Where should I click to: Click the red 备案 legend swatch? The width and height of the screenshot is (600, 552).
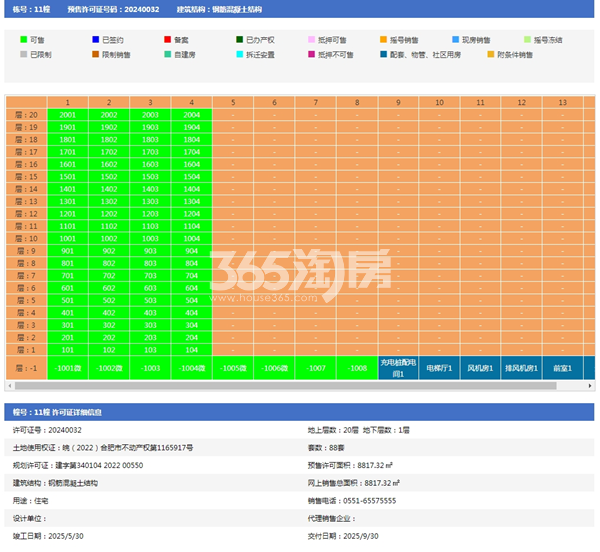pos(167,39)
